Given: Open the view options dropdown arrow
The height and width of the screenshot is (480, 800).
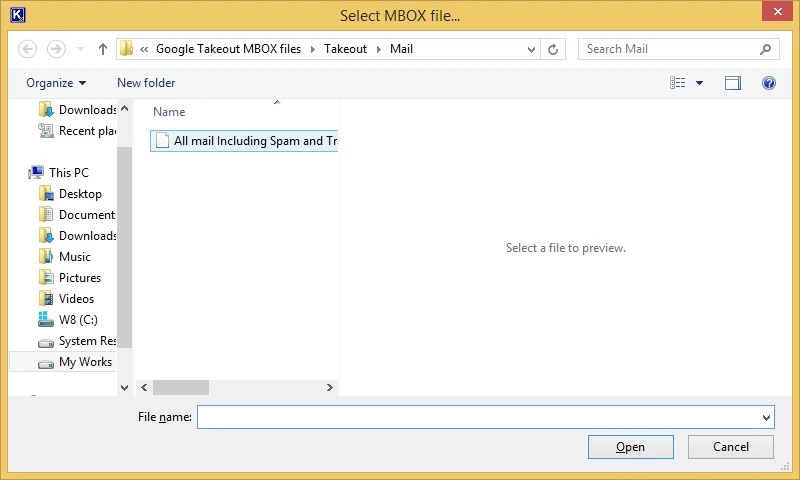Looking at the screenshot, I should 699,83.
